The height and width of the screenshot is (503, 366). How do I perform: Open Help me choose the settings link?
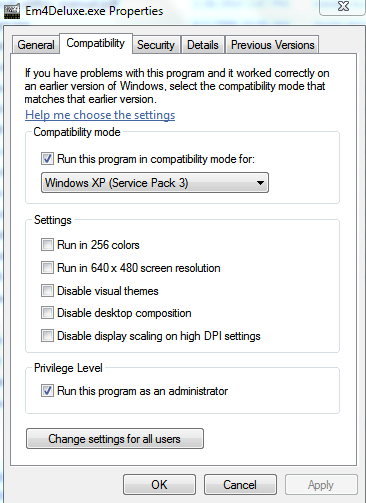tap(100, 115)
